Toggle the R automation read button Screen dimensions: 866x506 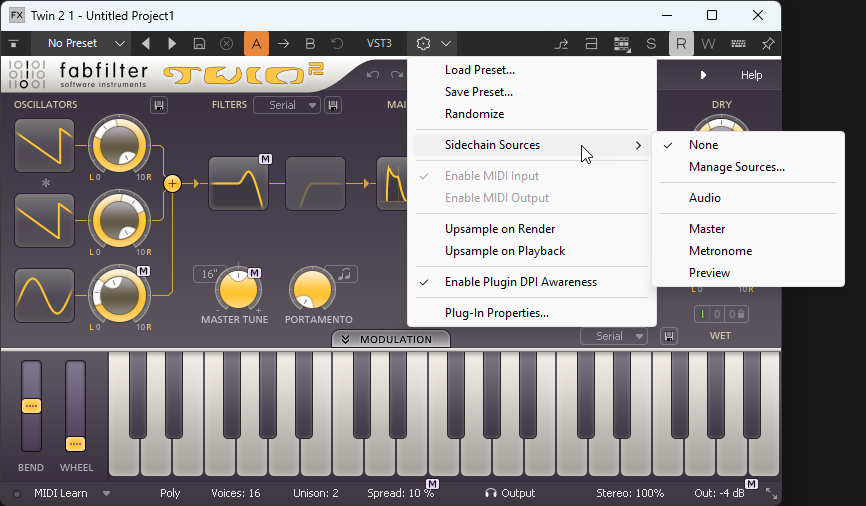(x=681, y=44)
